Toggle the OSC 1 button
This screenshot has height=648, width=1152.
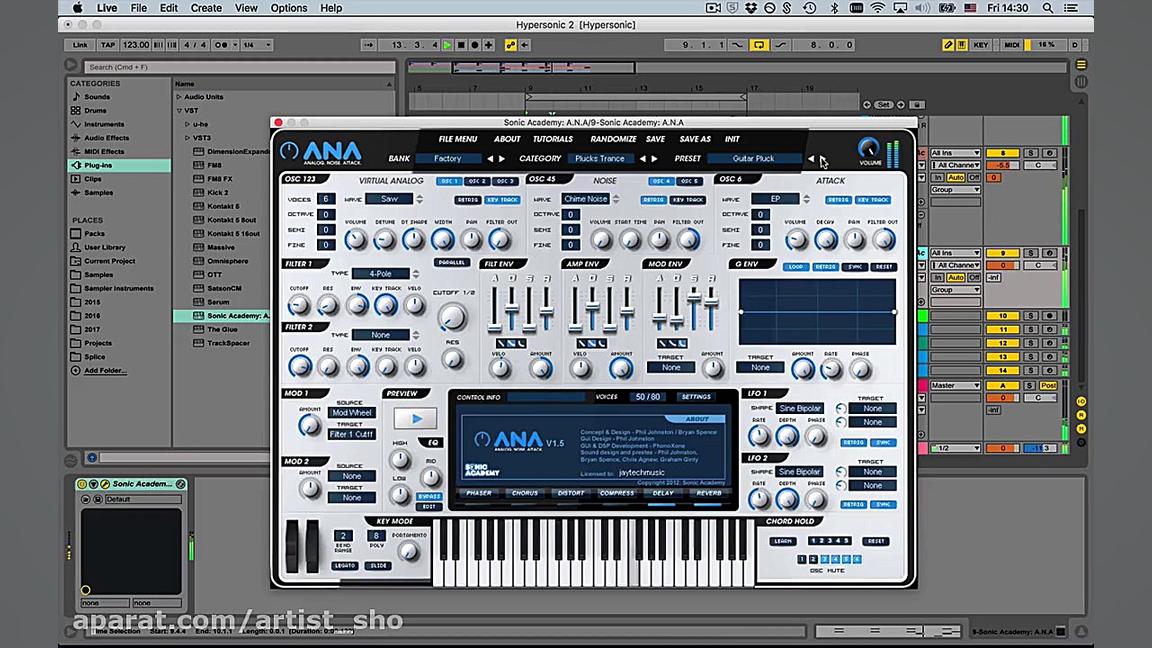click(x=449, y=181)
